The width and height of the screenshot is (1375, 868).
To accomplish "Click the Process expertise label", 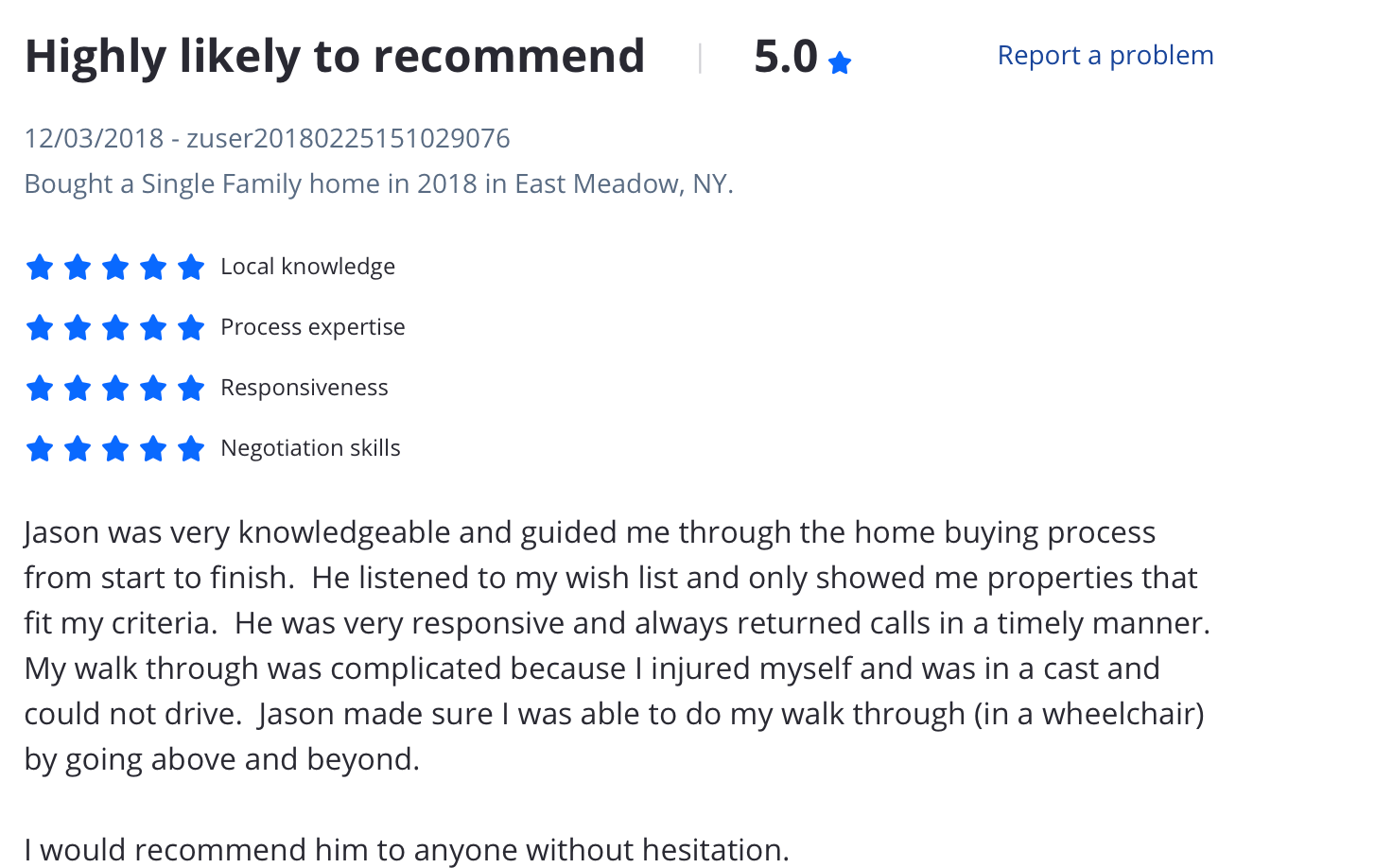I will [312, 327].
